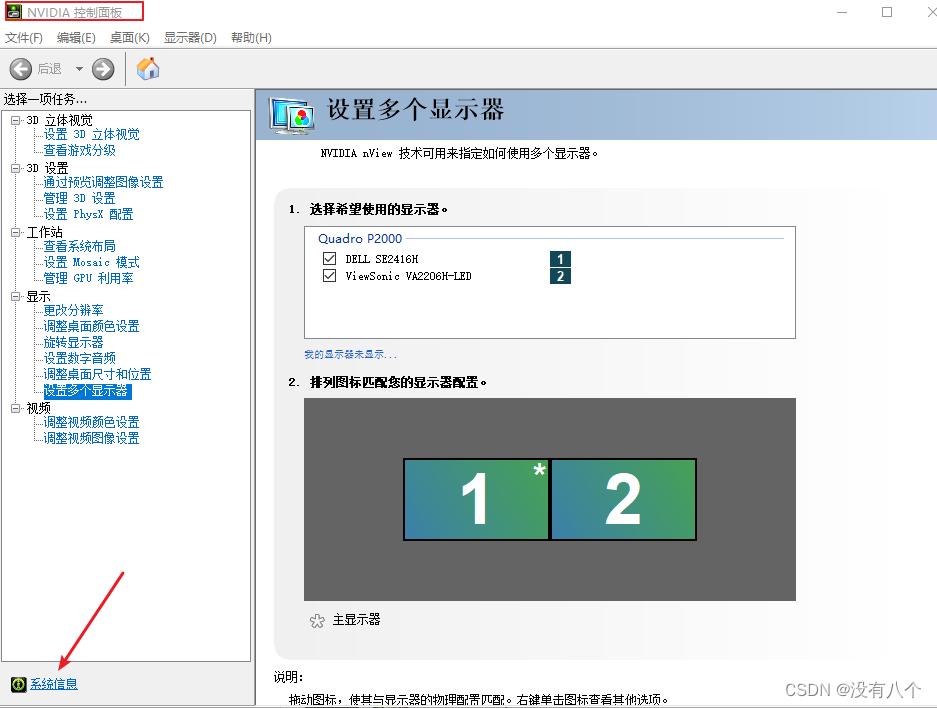Image resolution: width=937 pixels, height=708 pixels.
Task: Click the 设置多个显示器 header monitor icon
Action: (x=292, y=115)
